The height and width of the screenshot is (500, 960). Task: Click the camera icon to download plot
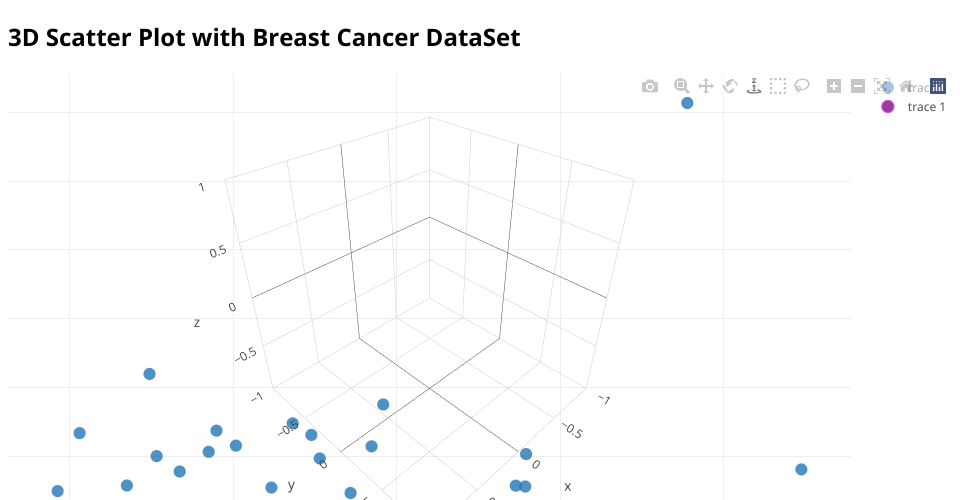[650, 86]
